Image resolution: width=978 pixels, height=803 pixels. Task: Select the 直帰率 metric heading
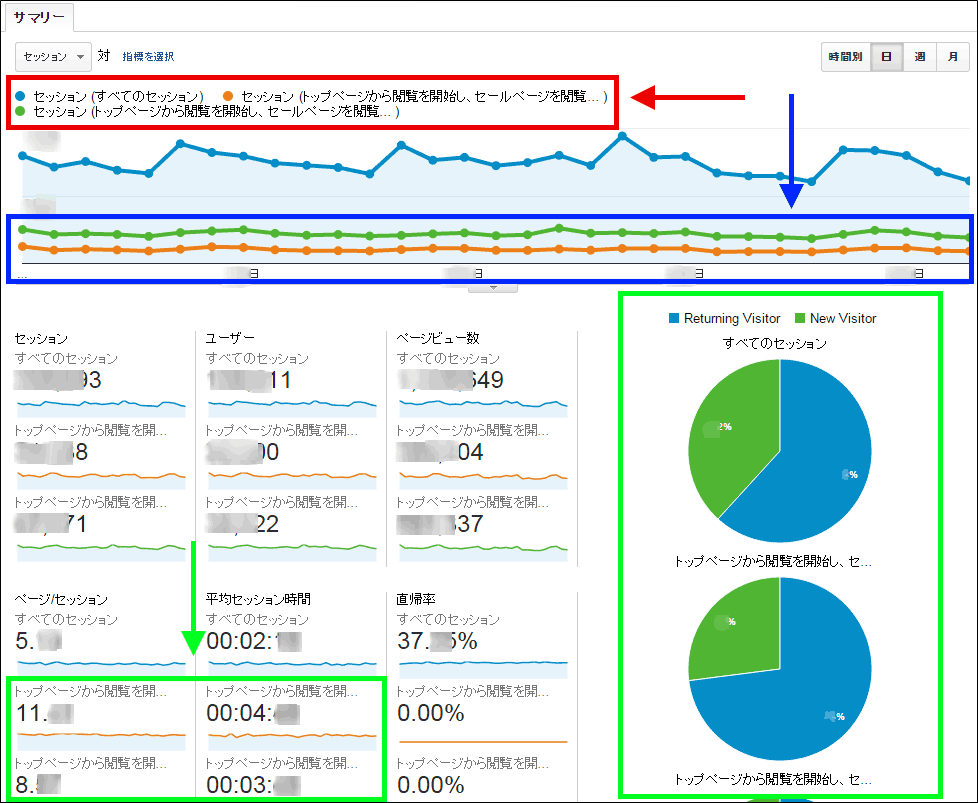pos(416,599)
